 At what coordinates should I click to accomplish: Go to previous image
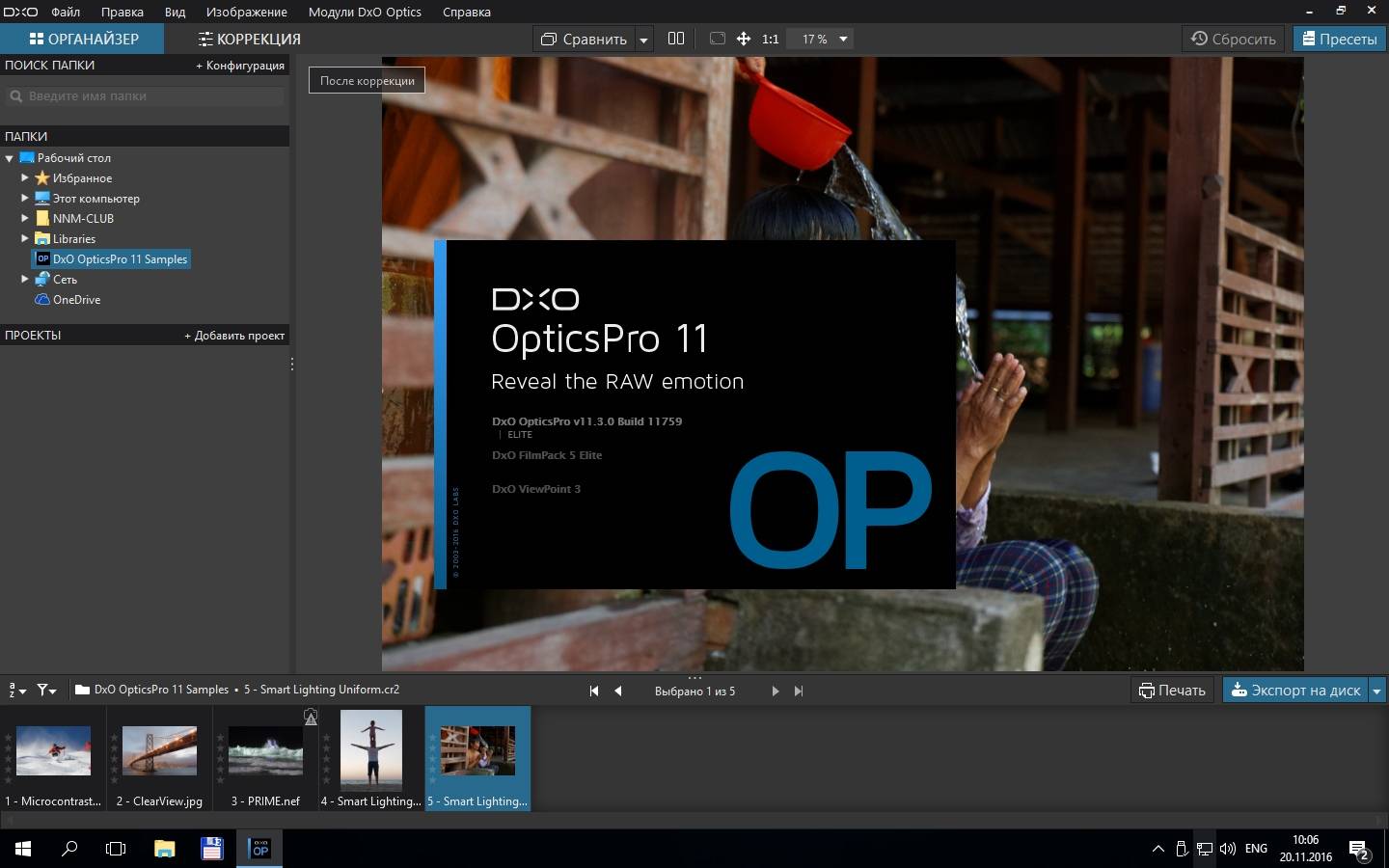click(618, 691)
